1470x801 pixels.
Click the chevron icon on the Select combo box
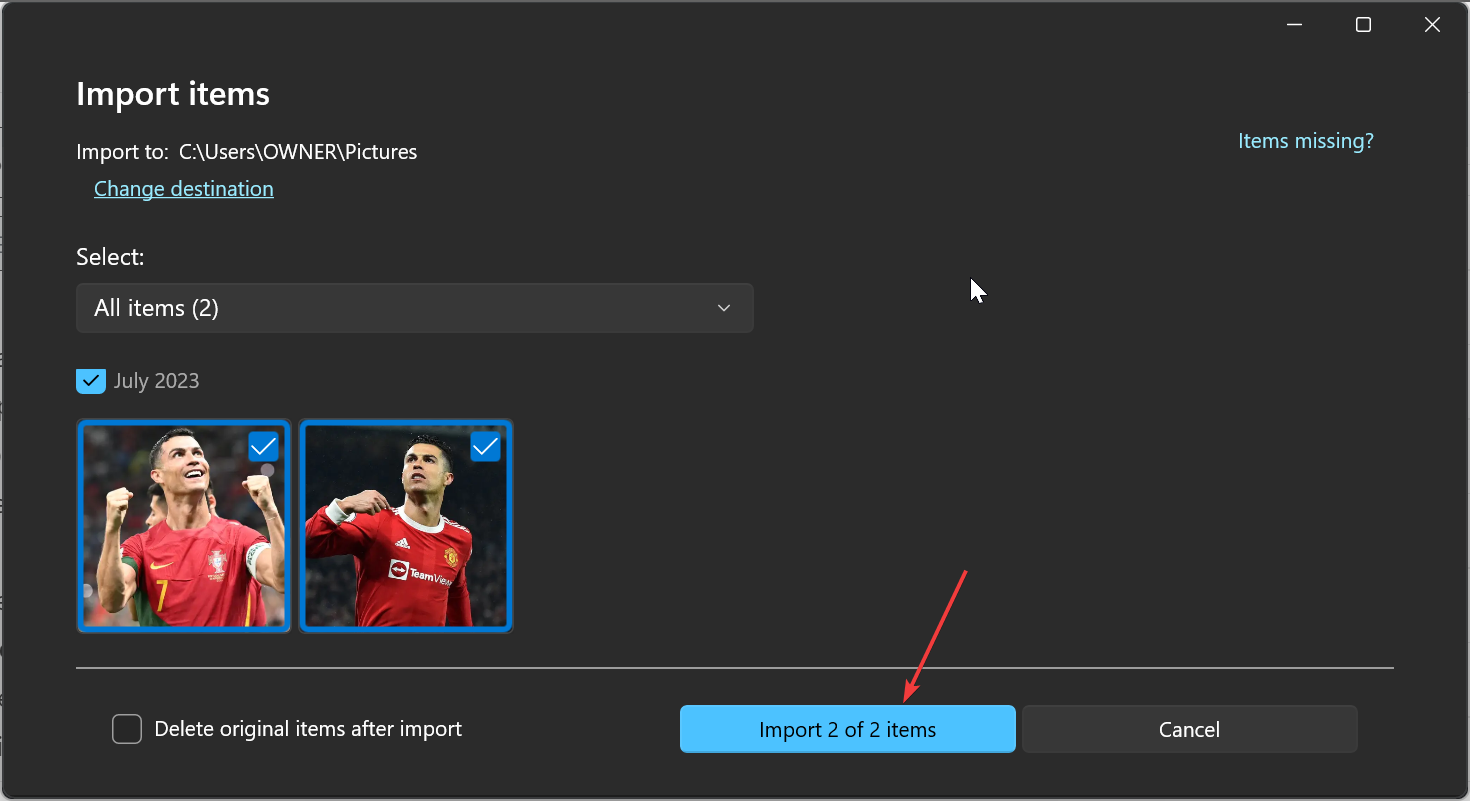pos(723,308)
